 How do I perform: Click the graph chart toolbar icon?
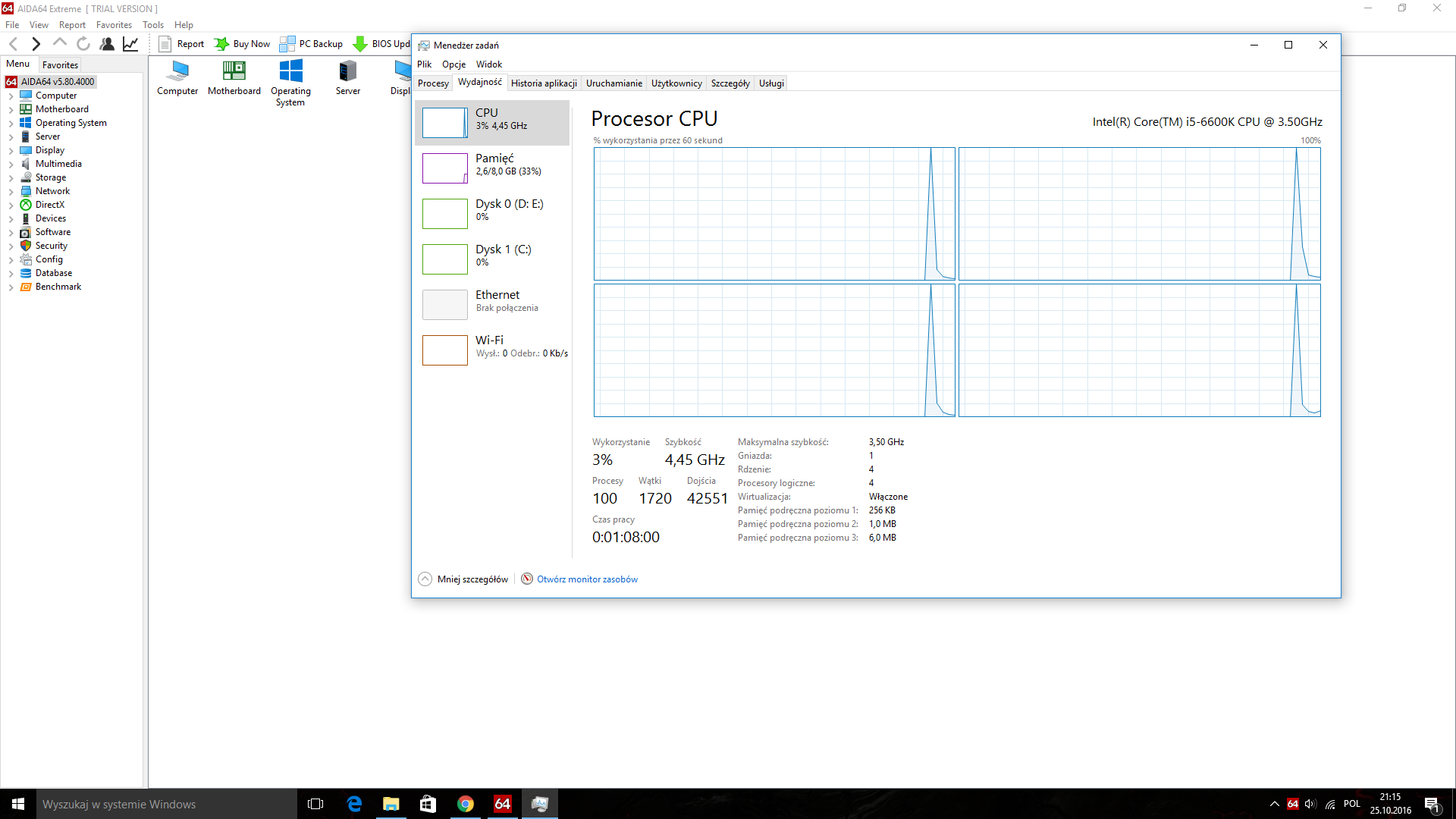click(x=130, y=44)
